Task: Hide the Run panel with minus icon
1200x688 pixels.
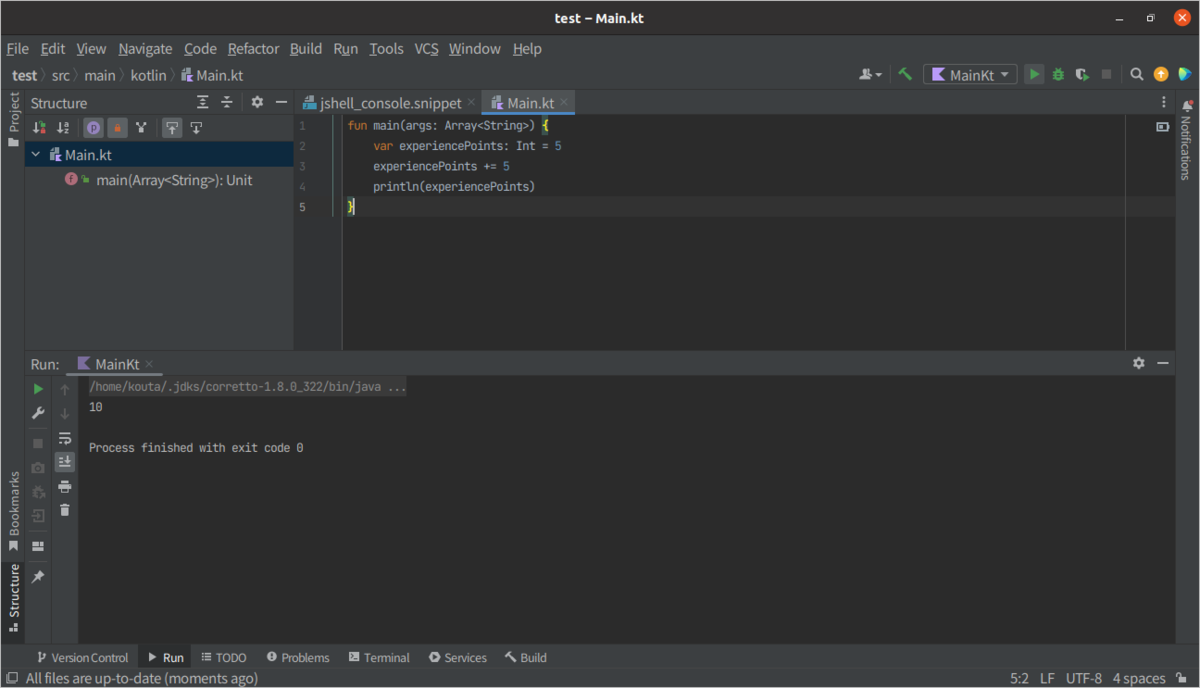Action: (x=1162, y=363)
